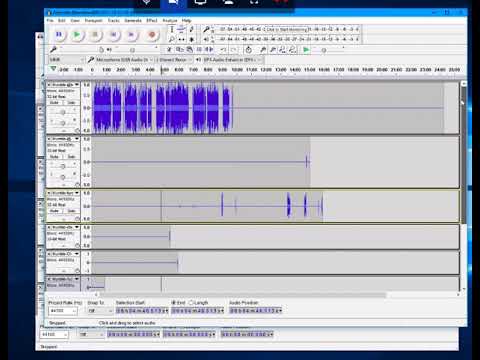The width and height of the screenshot is (480, 360).
Task: Solo the first audio track
Action: [x=71, y=102]
